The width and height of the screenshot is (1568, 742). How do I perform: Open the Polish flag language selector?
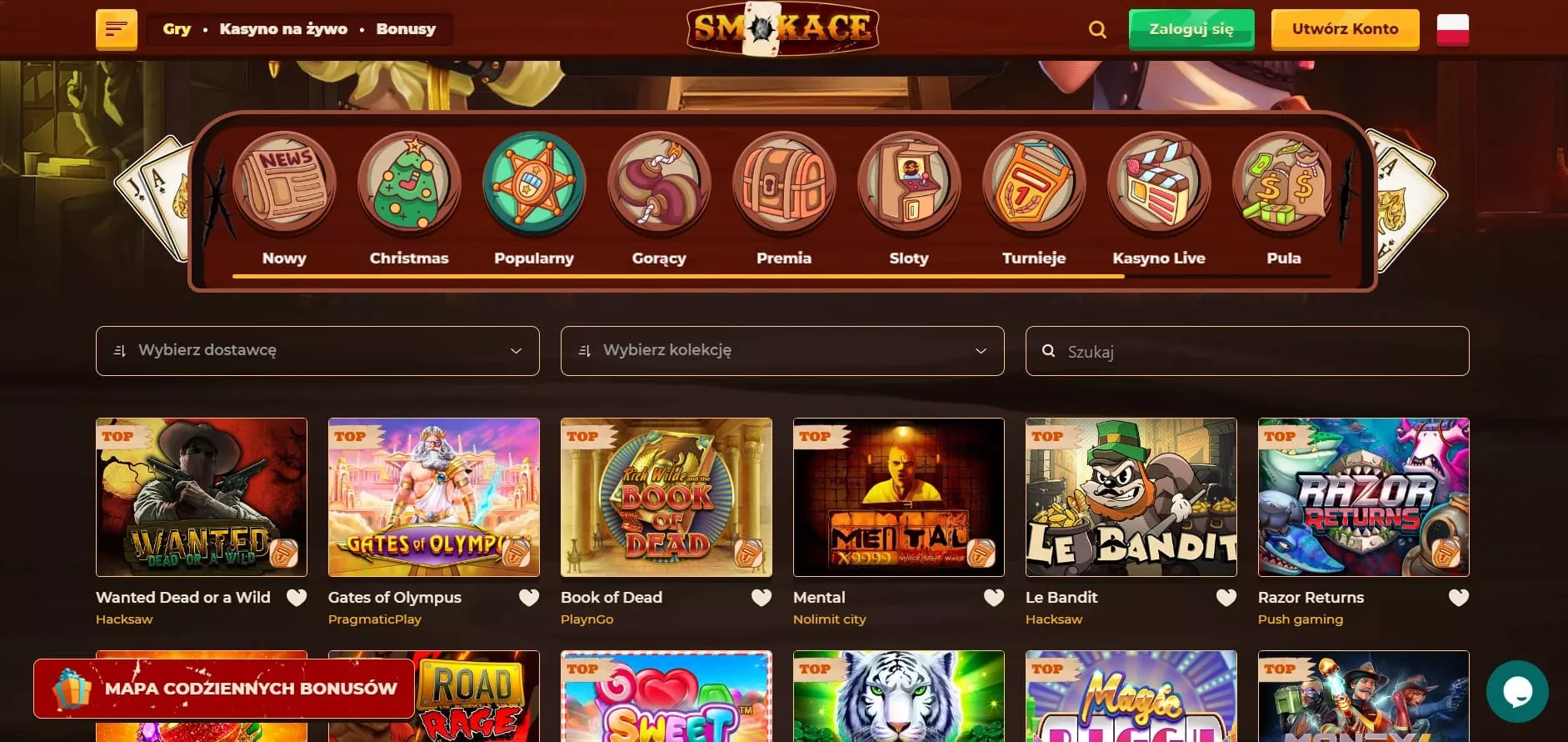(1452, 30)
